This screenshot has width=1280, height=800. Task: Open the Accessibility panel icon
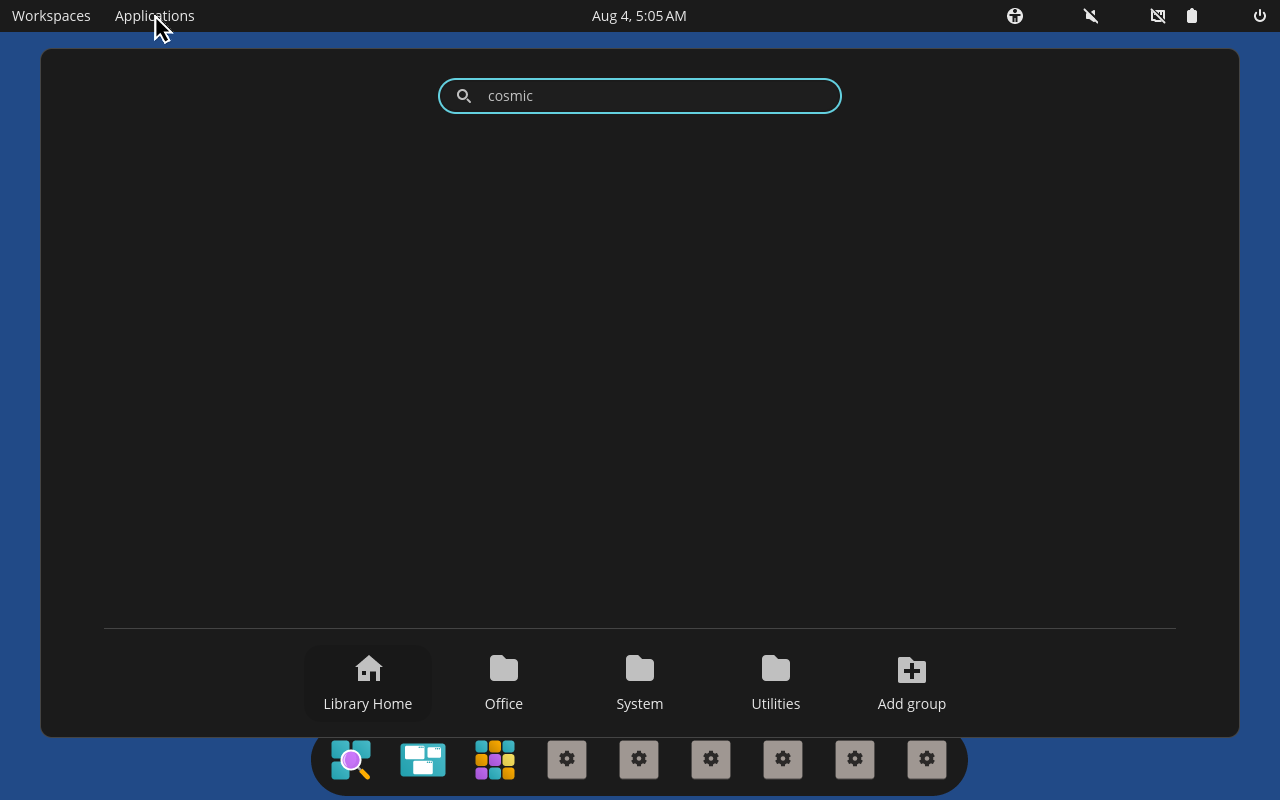1015,16
